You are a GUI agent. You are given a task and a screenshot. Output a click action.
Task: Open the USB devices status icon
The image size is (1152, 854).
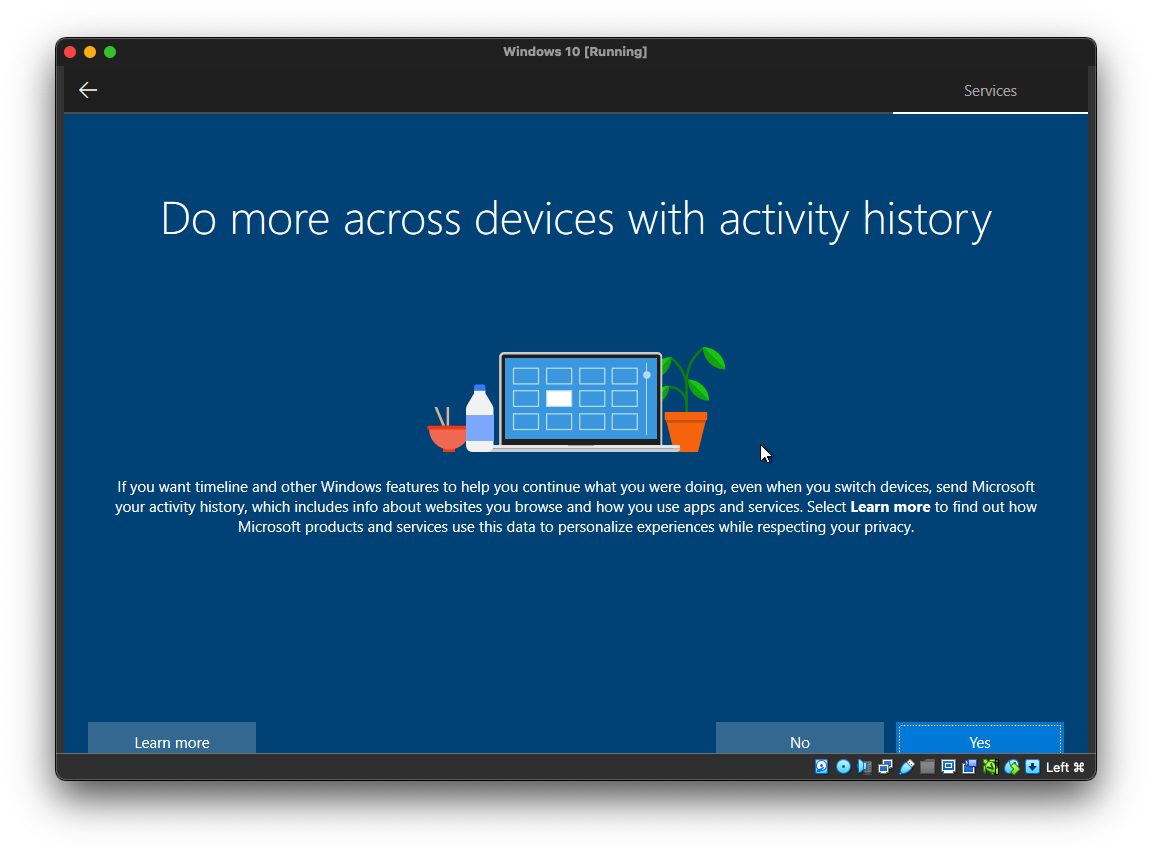click(906, 767)
